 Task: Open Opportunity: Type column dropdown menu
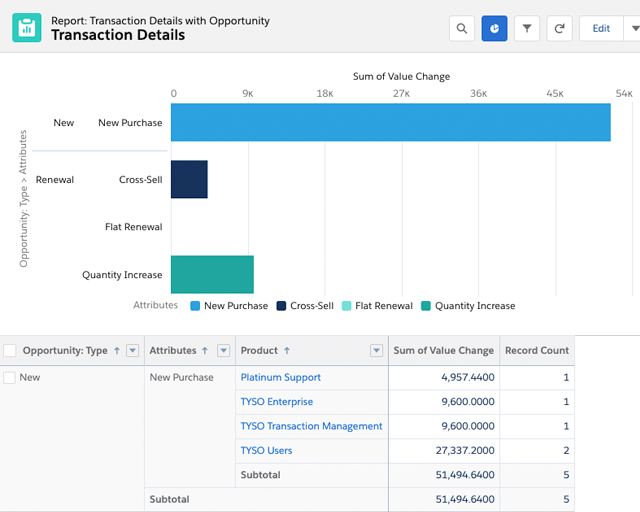pos(133,351)
